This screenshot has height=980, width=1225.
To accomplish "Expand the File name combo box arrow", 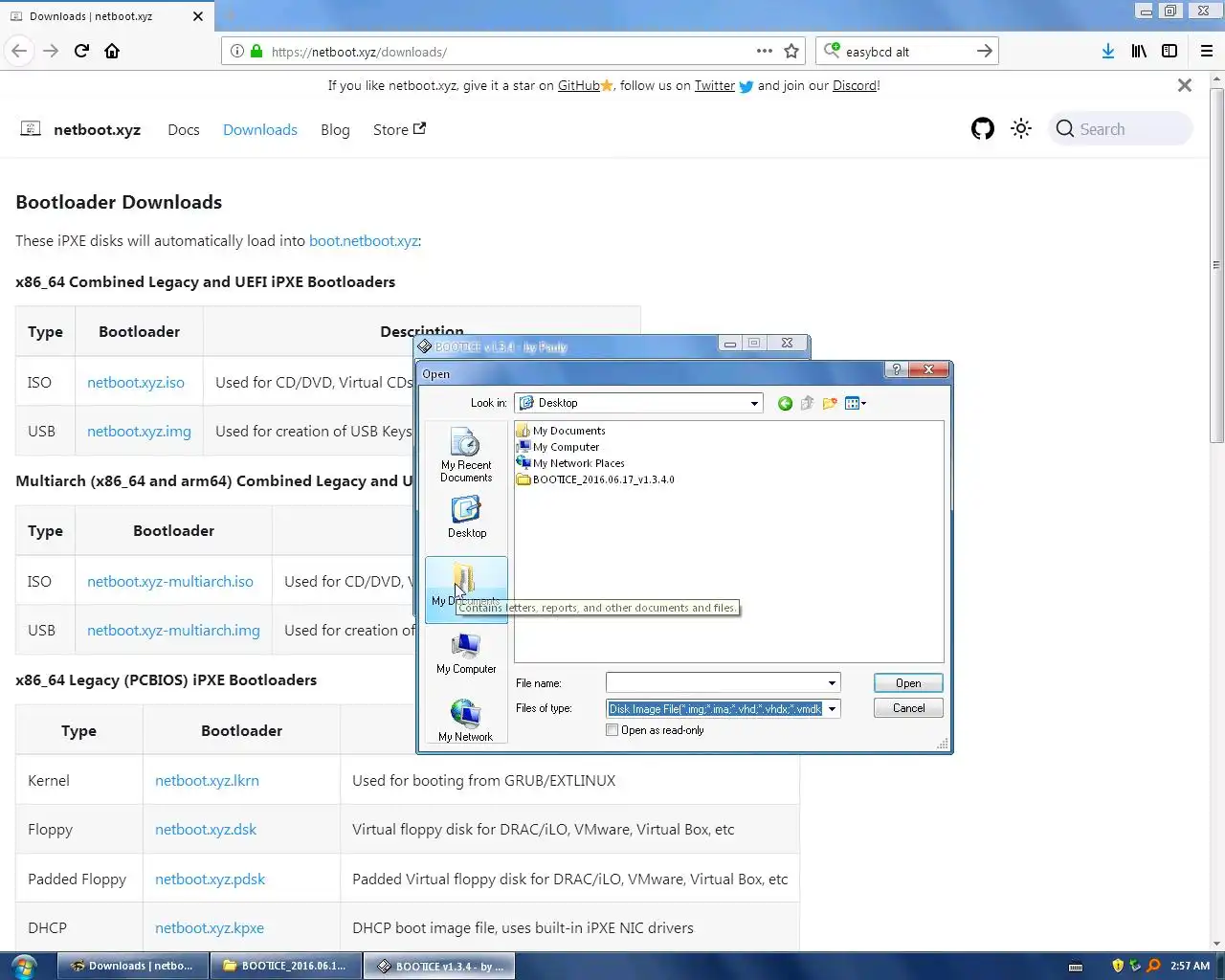I will [x=832, y=683].
